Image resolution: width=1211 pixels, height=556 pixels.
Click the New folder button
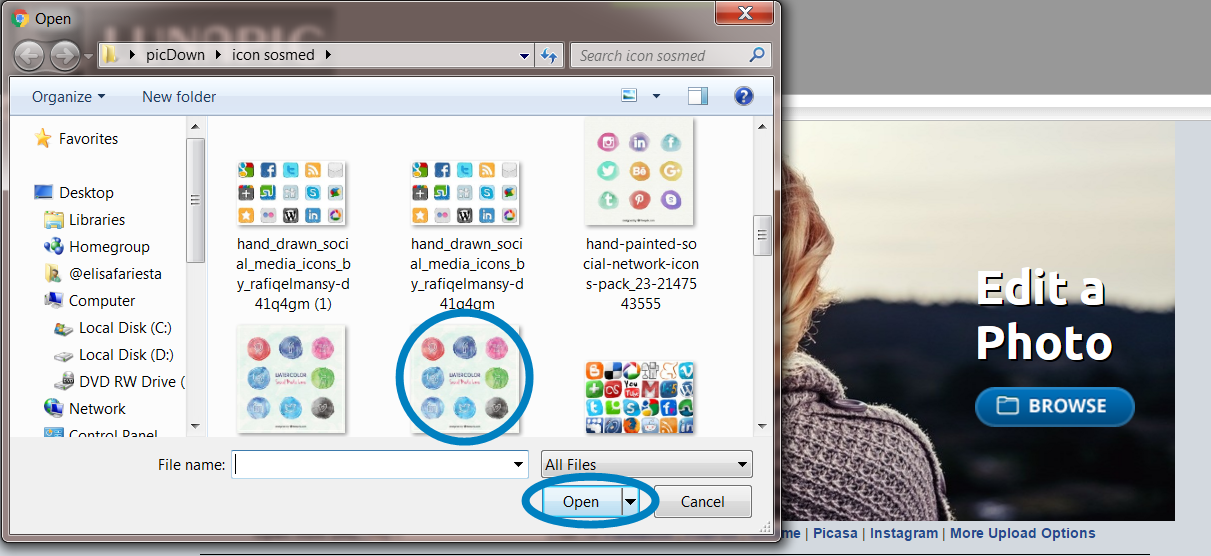tap(179, 97)
